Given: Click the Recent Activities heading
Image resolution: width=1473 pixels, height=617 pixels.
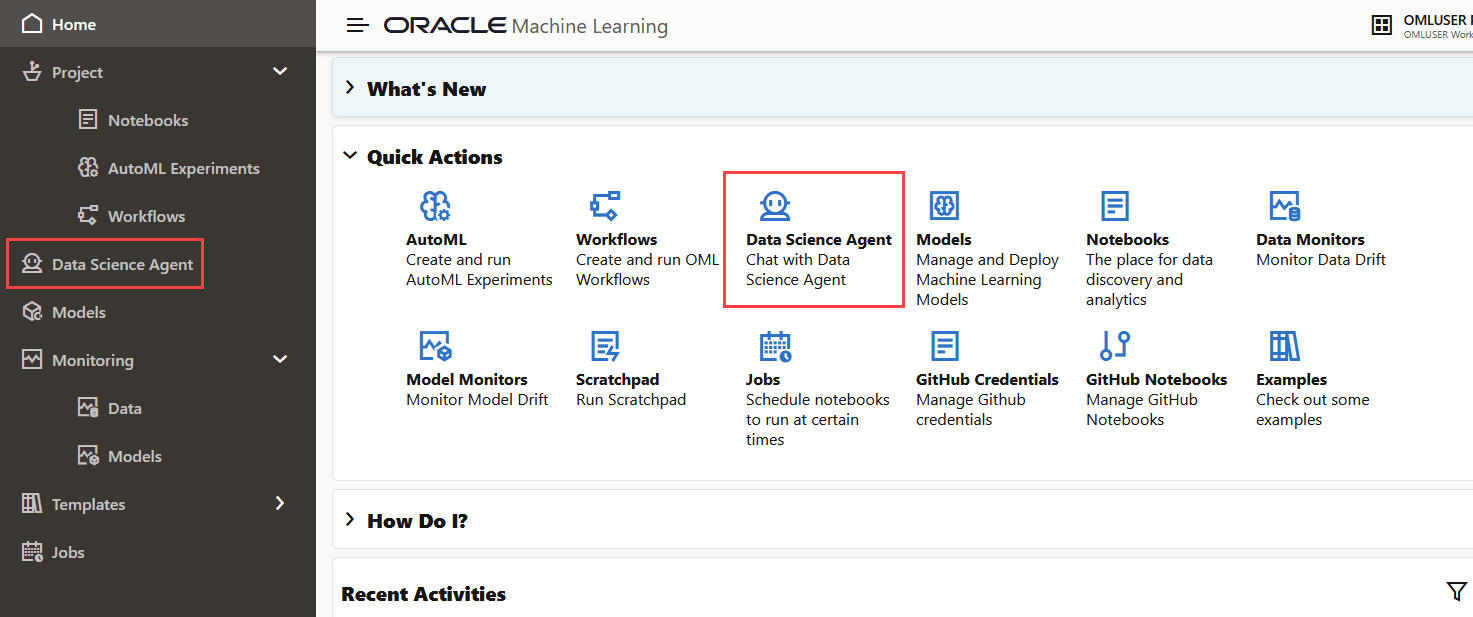Looking at the screenshot, I should coord(424,594).
